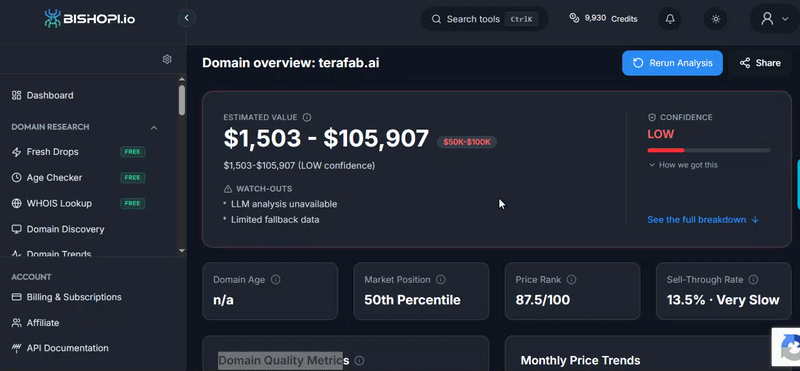Screen dimensions: 800x371
Task: Open Billing & Subscriptions
Action: pyautogui.click(x=74, y=297)
